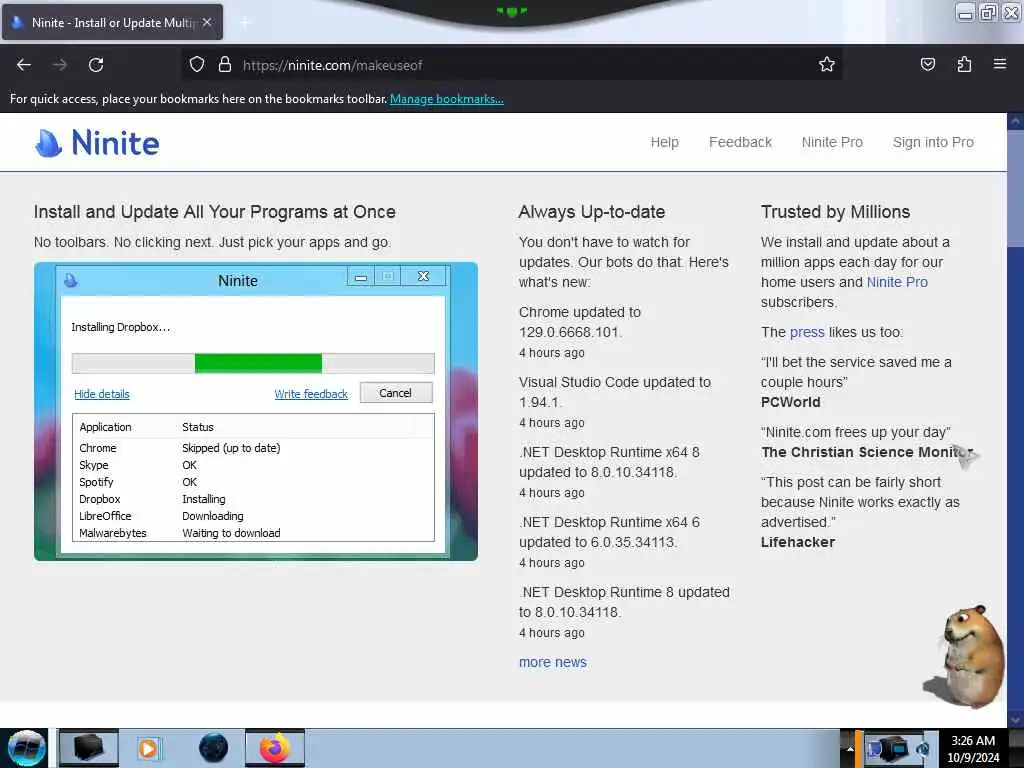Click the page vertical scrollbar thumb
Image resolution: width=1024 pixels, height=768 pixels.
click(x=1016, y=189)
